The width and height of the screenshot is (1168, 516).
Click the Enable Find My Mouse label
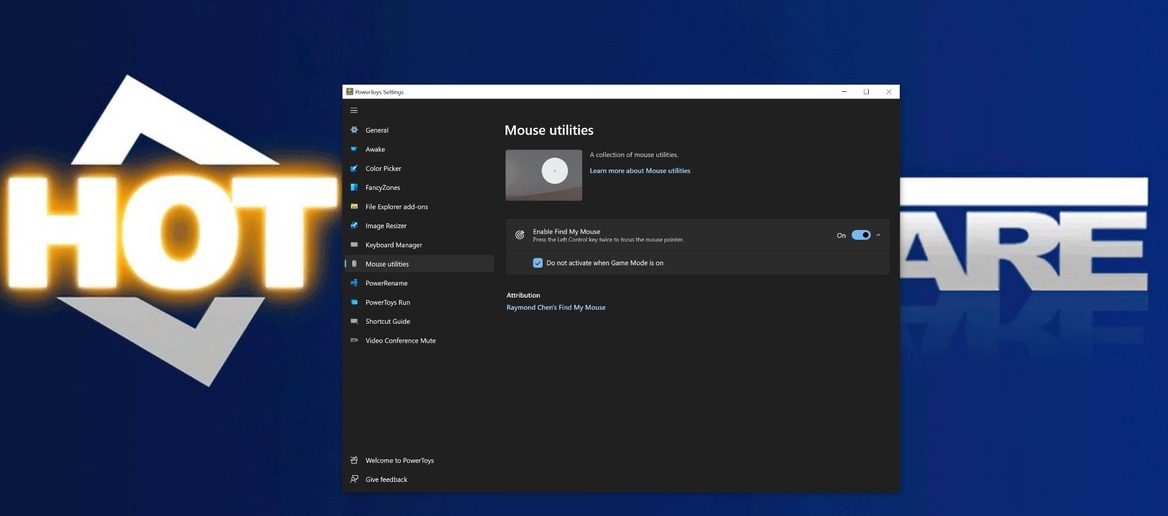[x=566, y=232]
